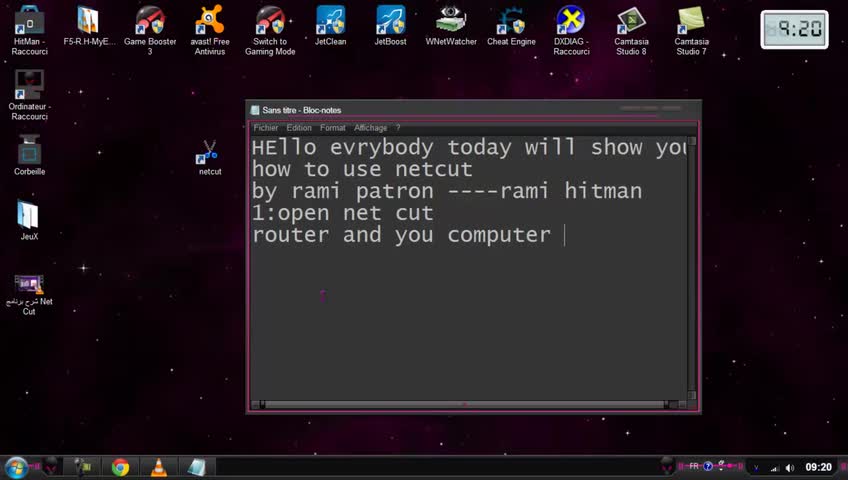
Task: Open Camtasia Studio 8 shortcut
Action: (x=631, y=30)
